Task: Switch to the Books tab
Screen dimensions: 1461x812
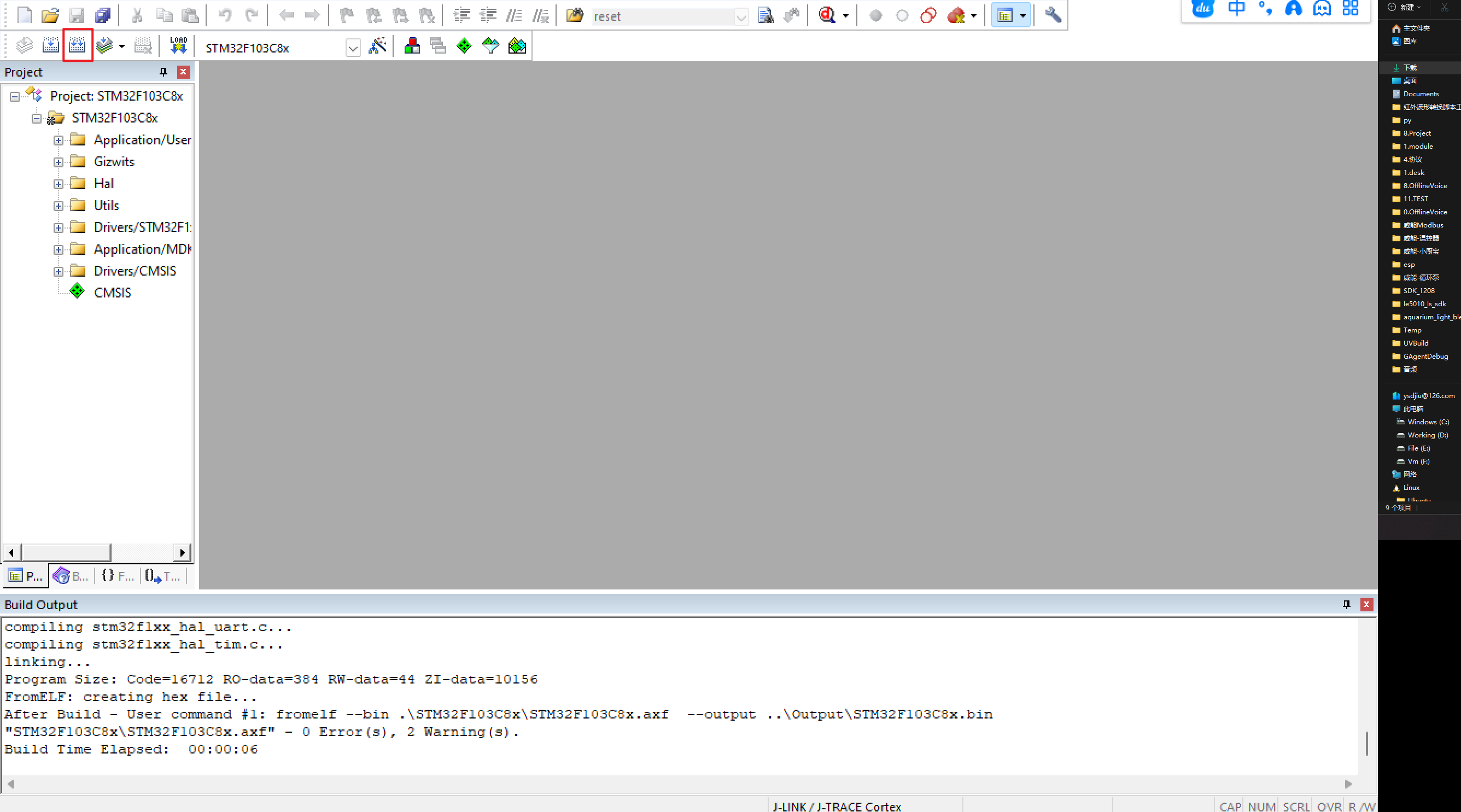Action: coord(71,576)
